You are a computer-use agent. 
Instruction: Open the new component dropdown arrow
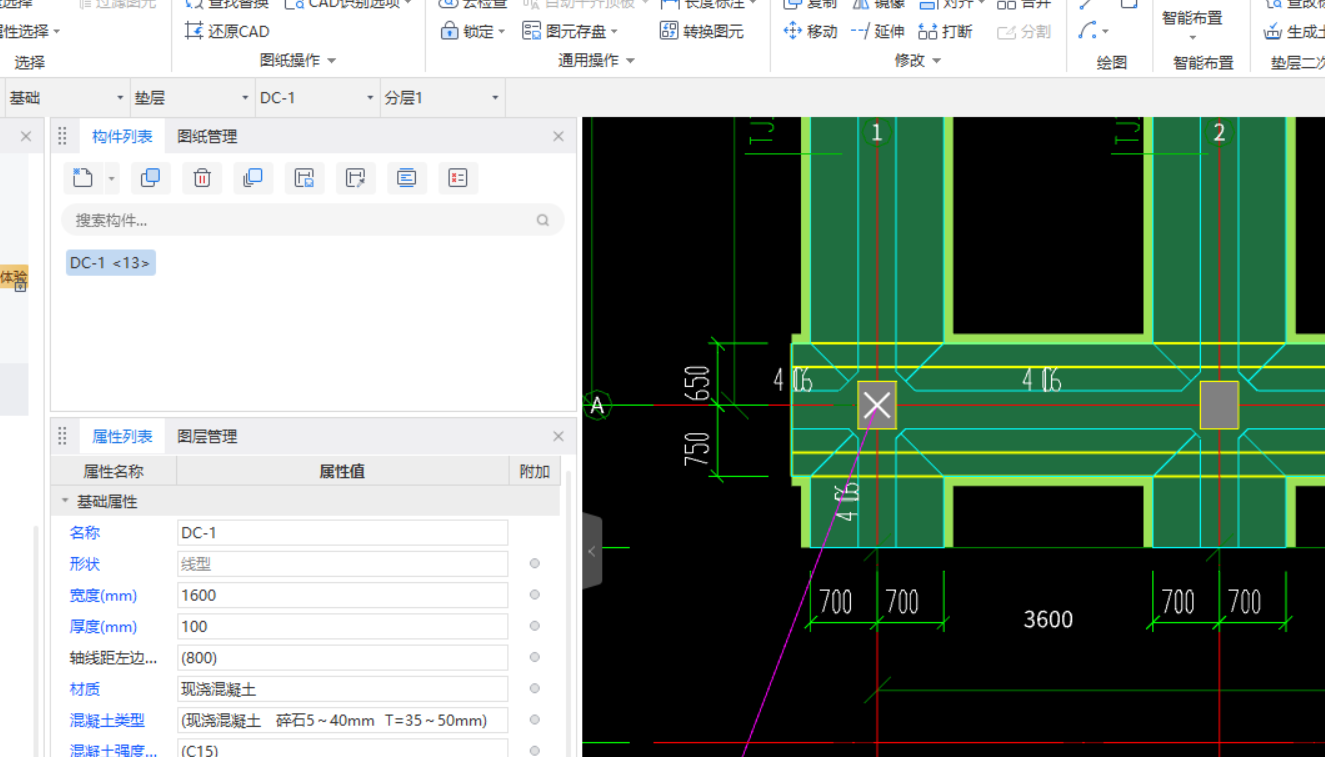coord(111,179)
